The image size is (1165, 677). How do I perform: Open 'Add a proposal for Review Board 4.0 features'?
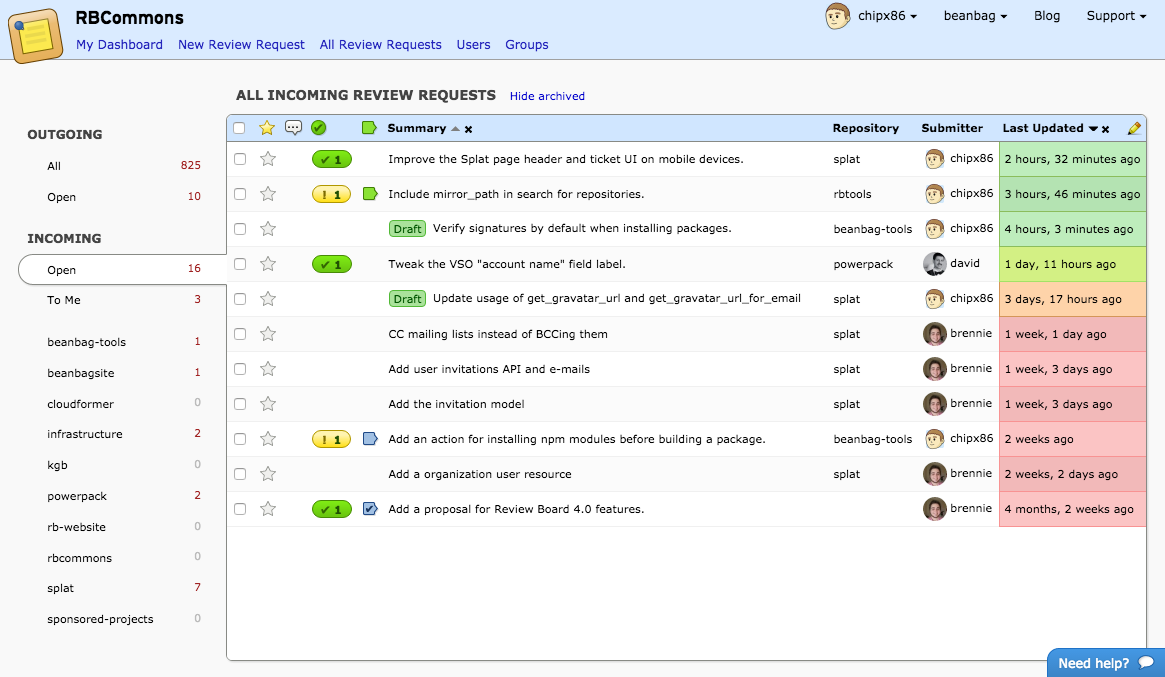point(516,509)
